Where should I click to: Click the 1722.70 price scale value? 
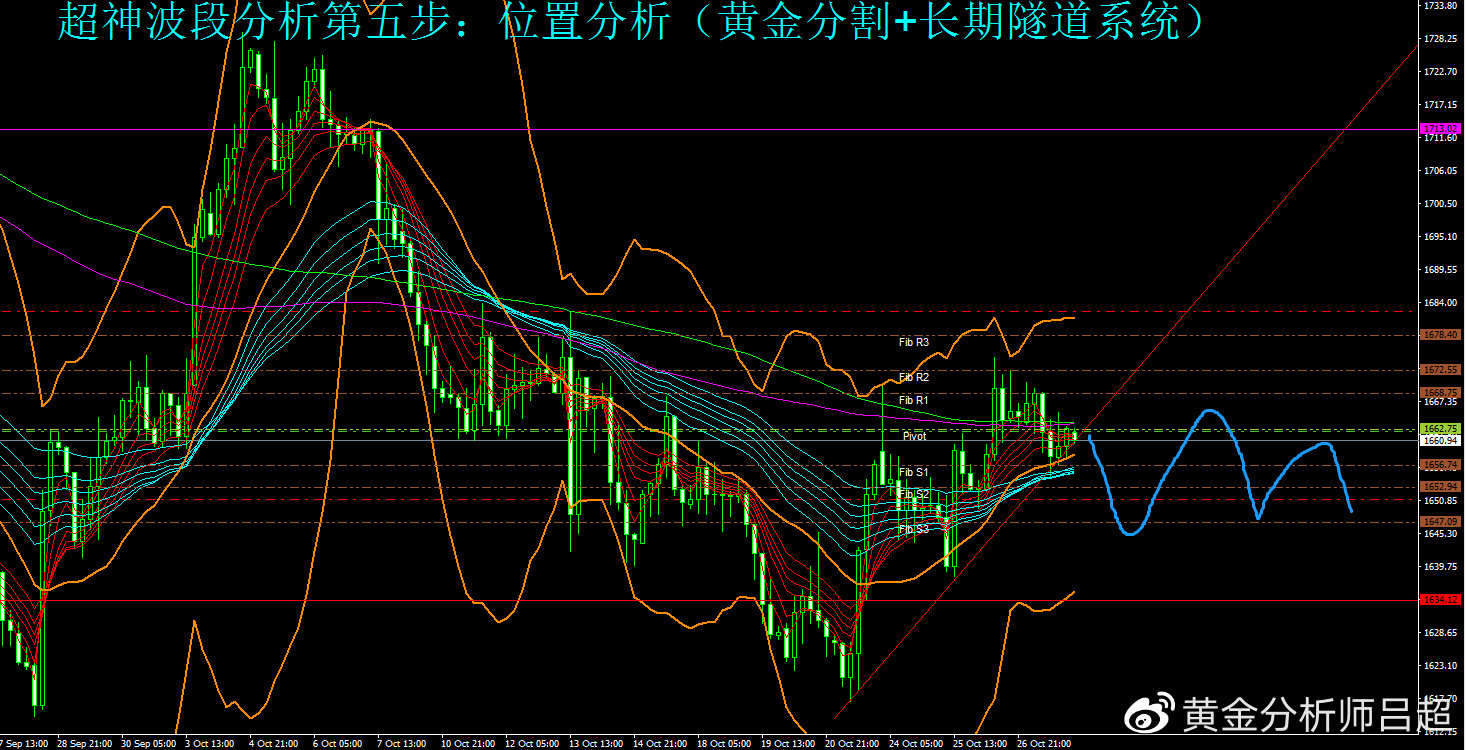pyautogui.click(x=1441, y=72)
